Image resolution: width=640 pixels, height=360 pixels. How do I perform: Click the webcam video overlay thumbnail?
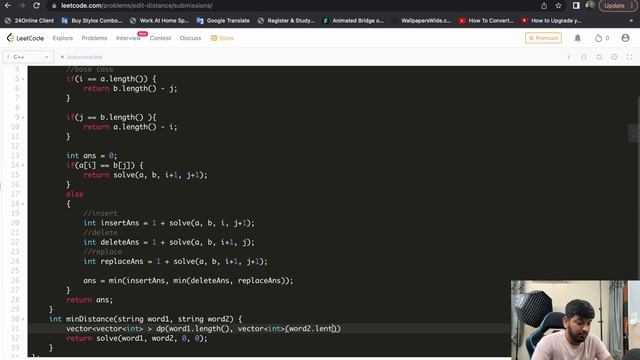575,320
